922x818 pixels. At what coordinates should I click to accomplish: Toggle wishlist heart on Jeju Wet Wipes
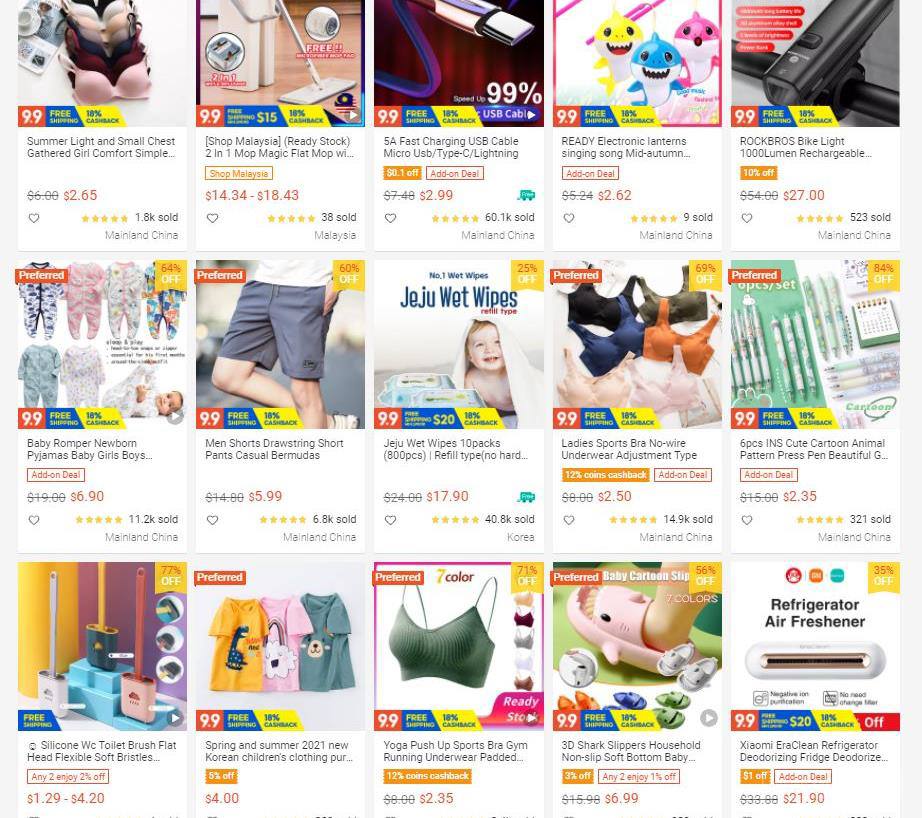390,520
